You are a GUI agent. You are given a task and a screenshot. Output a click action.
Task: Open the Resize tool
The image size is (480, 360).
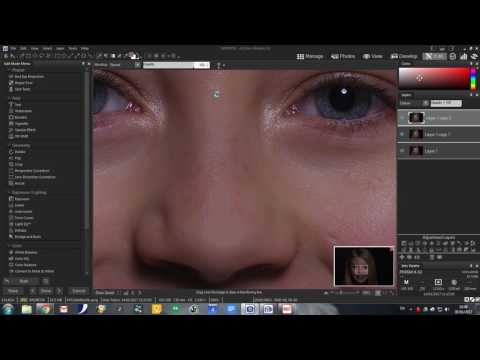click(x=17, y=183)
